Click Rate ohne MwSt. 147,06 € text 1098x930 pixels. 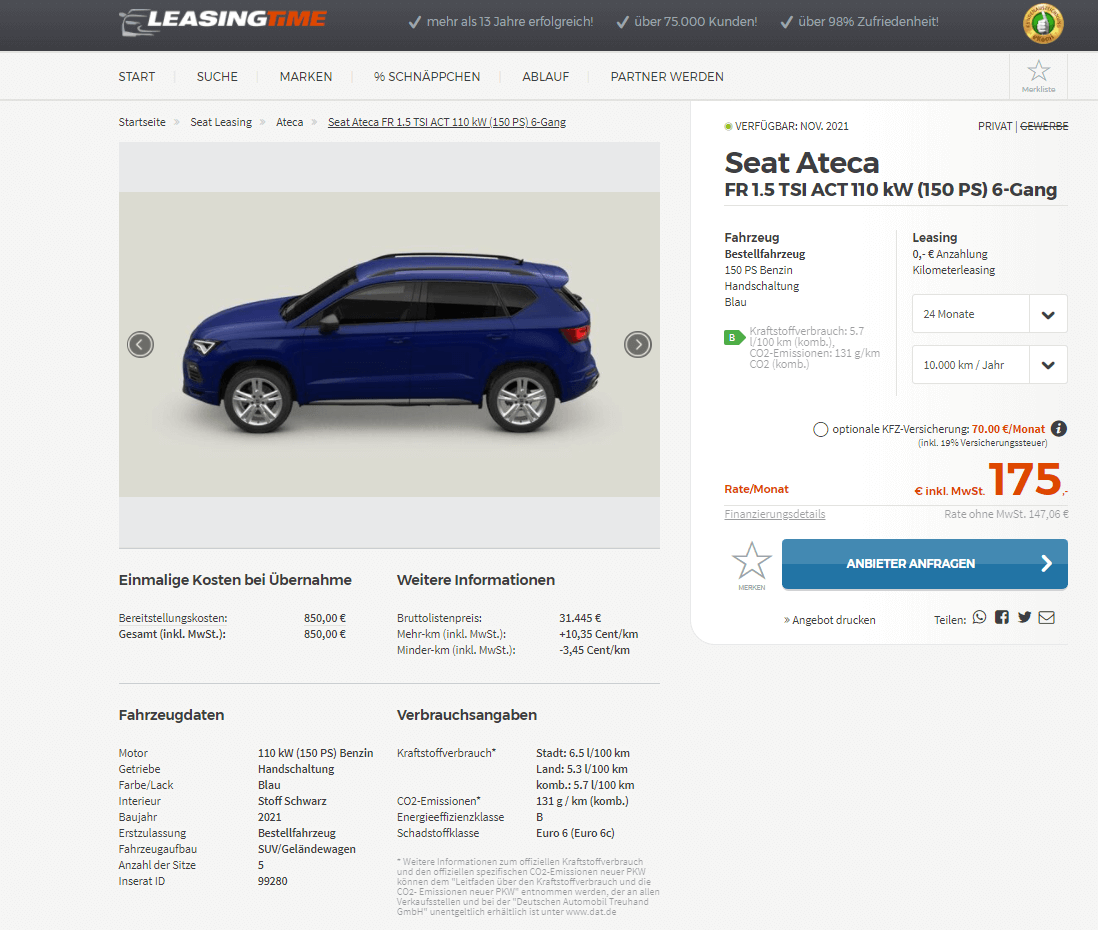click(1006, 514)
